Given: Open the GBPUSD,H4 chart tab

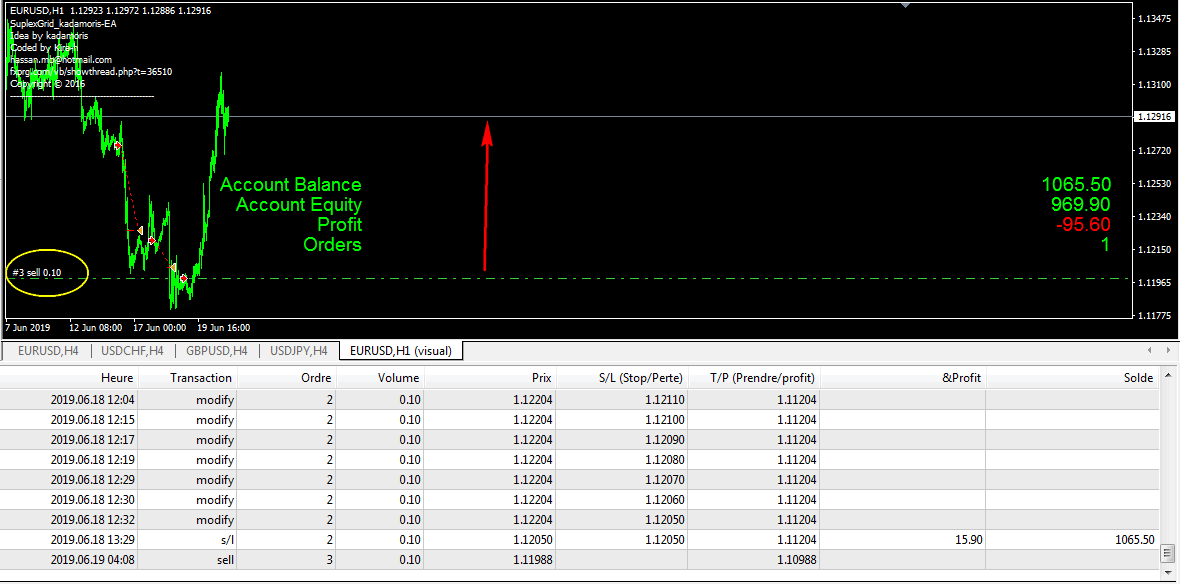Looking at the screenshot, I should [x=217, y=351].
